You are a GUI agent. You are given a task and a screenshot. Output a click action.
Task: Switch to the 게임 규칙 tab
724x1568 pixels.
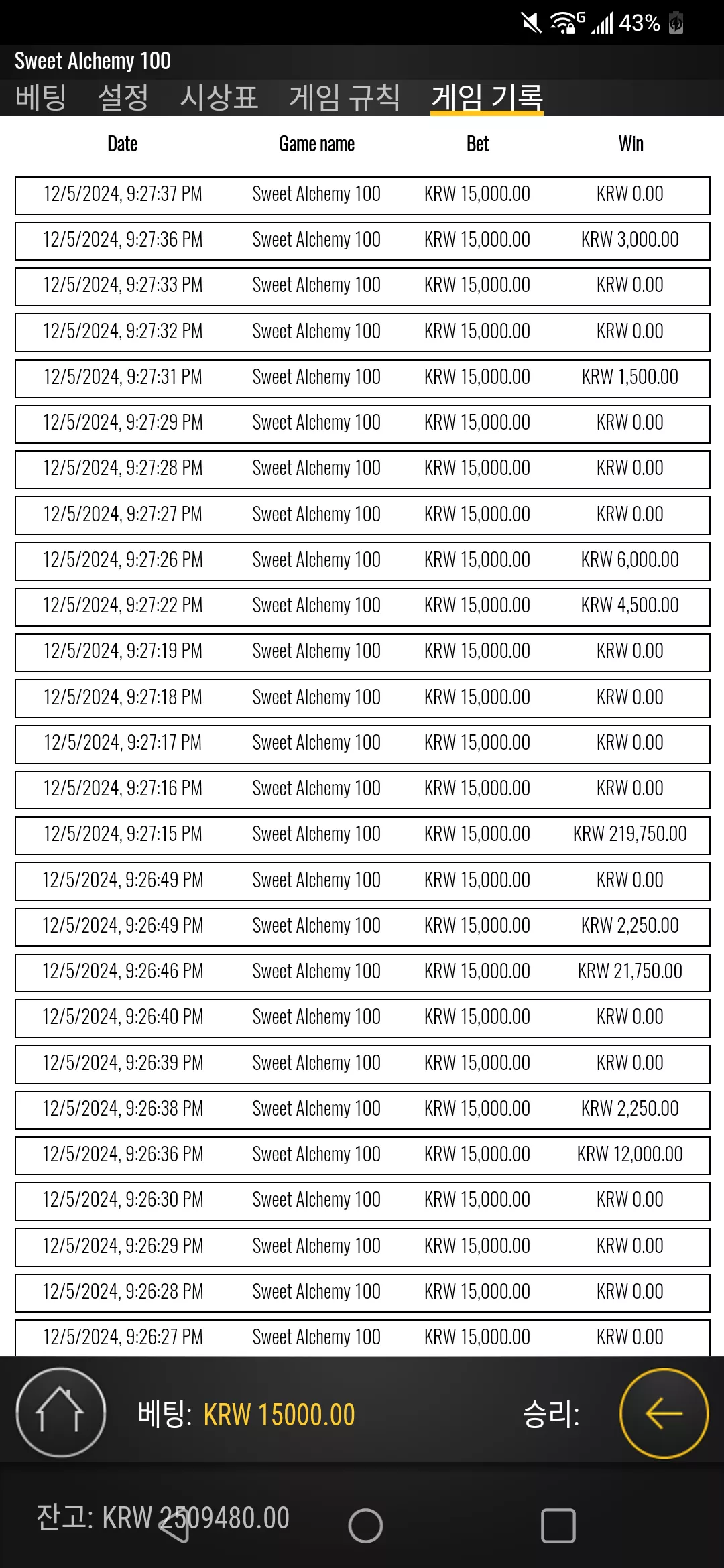[x=345, y=98]
